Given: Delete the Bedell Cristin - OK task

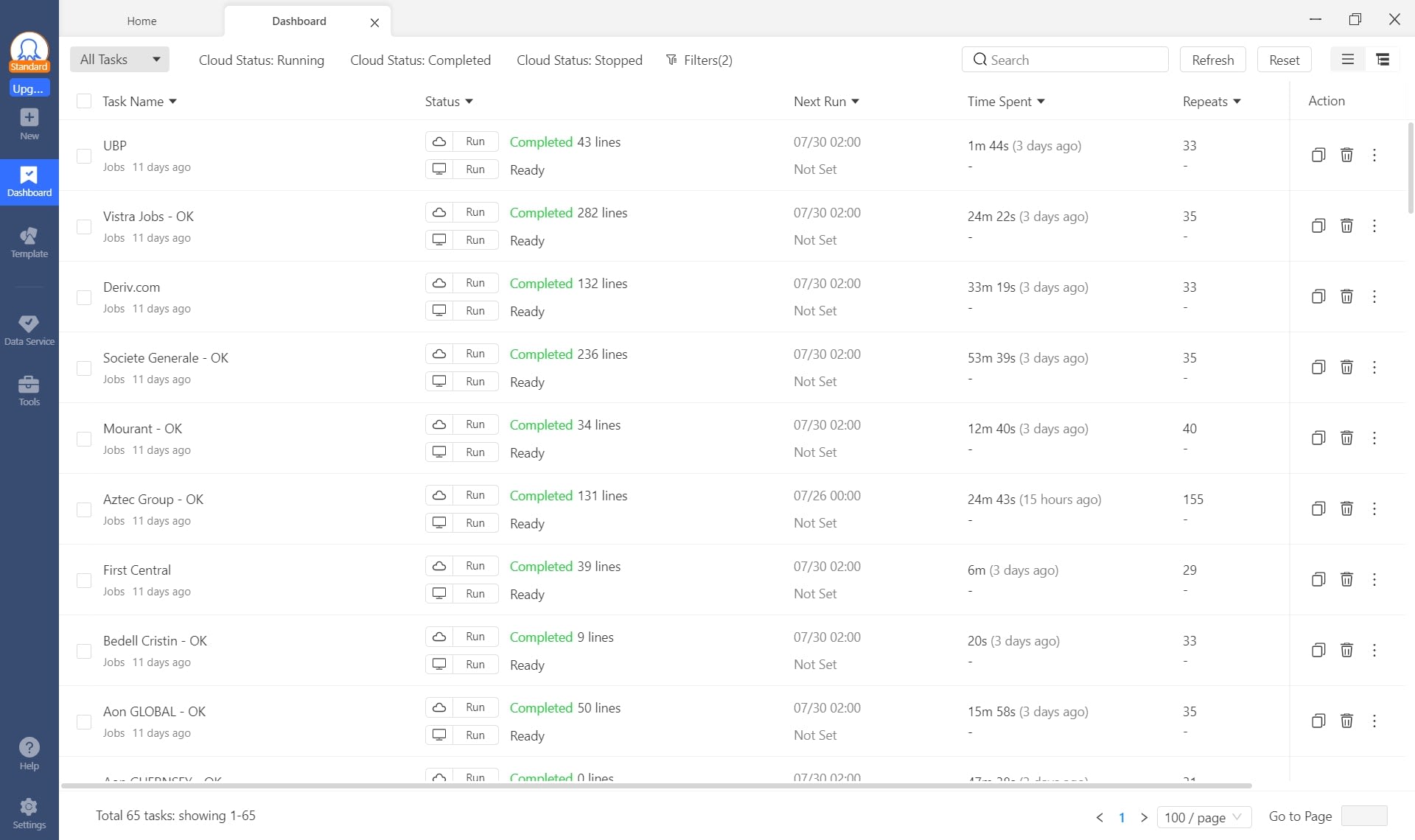Looking at the screenshot, I should pos(1346,650).
